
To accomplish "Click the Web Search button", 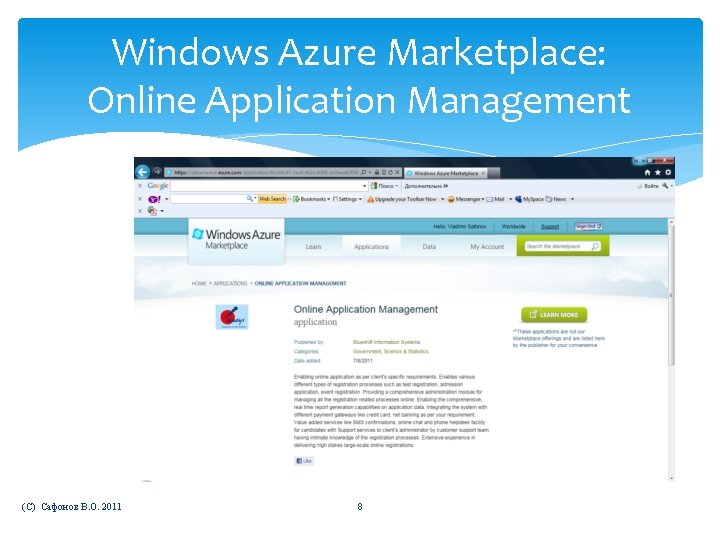I will [x=272, y=199].
